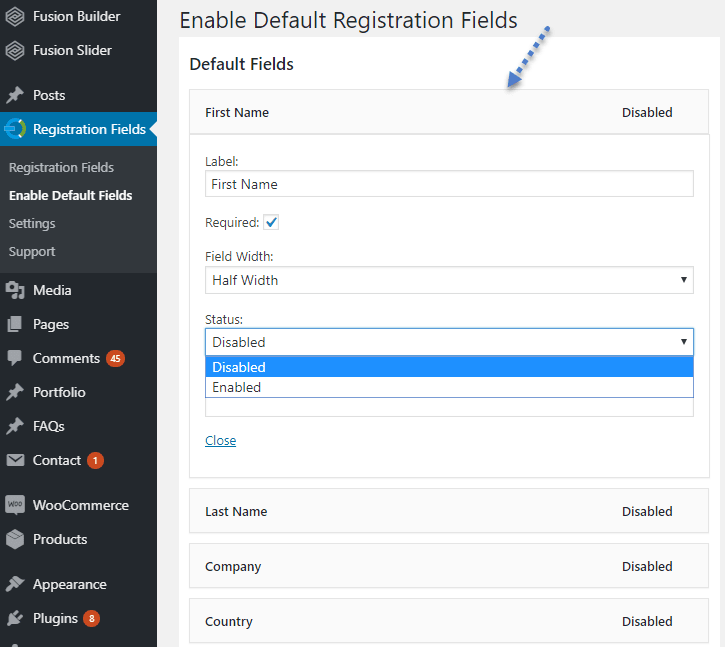Open Posts via its pin icon
The height and width of the screenshot is (647, 725).
pos(15,95)
